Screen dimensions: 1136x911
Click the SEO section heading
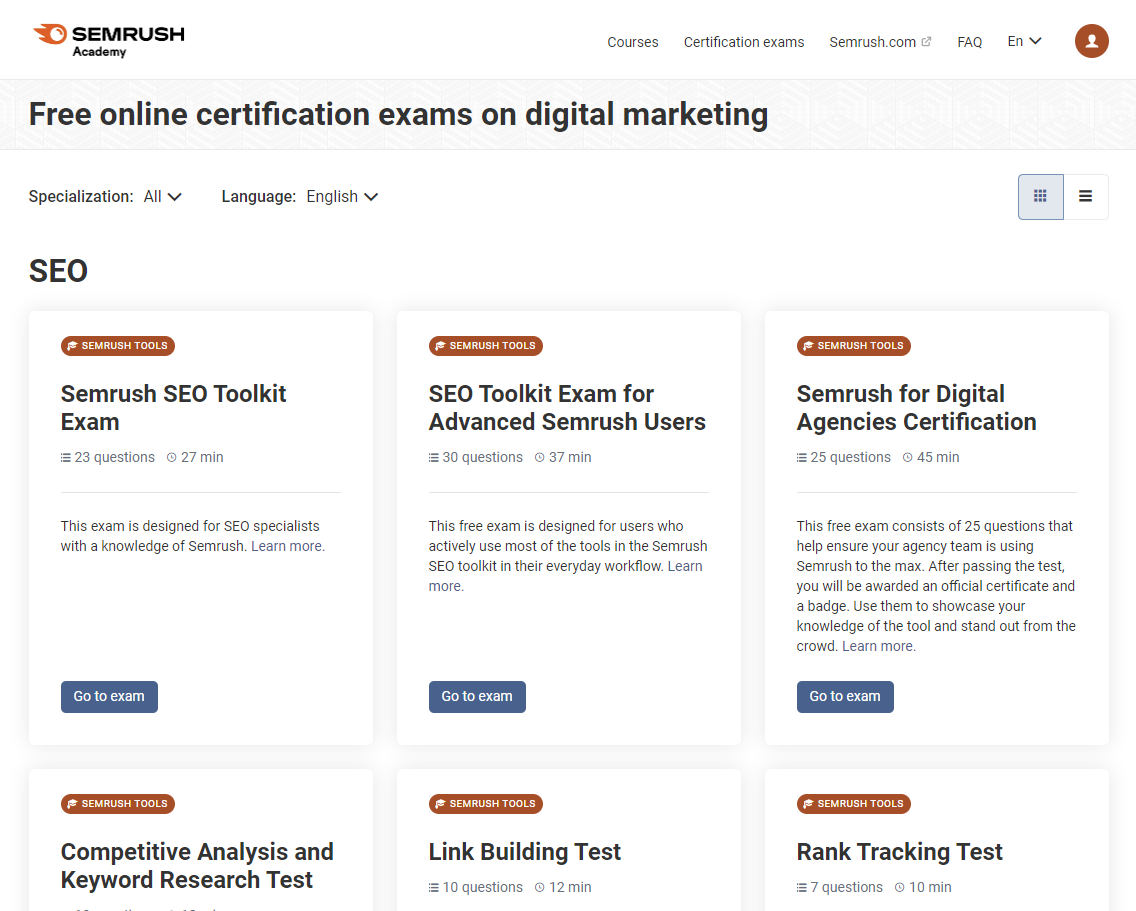(58, 271)
